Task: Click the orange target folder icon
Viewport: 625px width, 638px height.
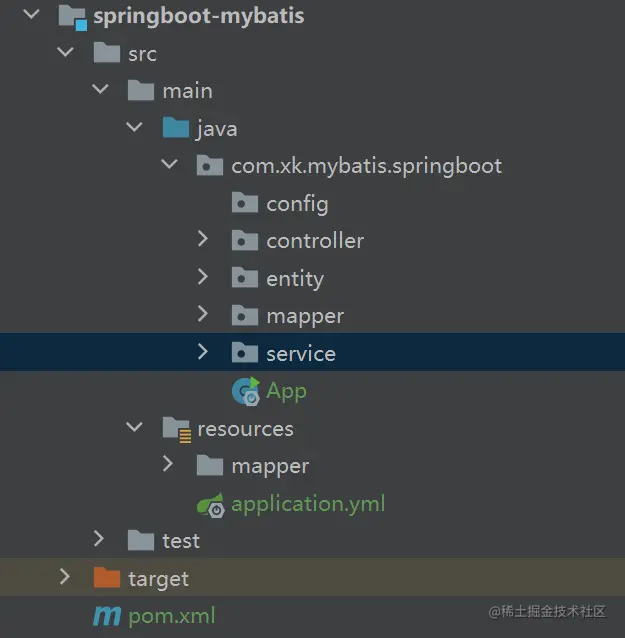Action: coord(106,578)
